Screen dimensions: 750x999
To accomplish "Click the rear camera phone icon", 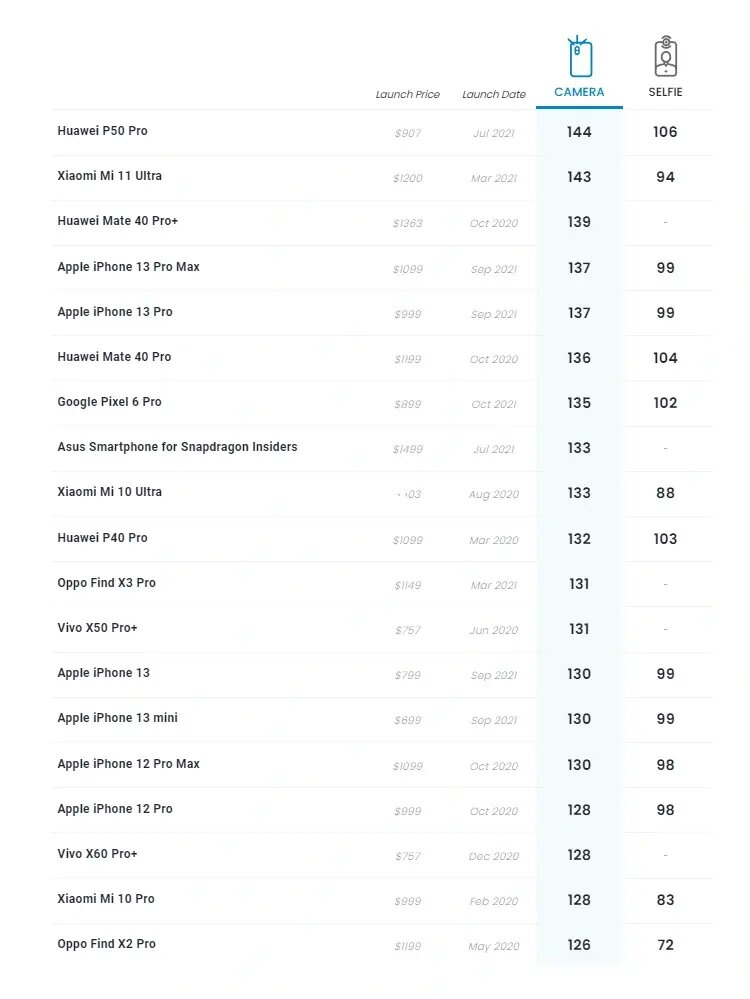I will 579,57.
